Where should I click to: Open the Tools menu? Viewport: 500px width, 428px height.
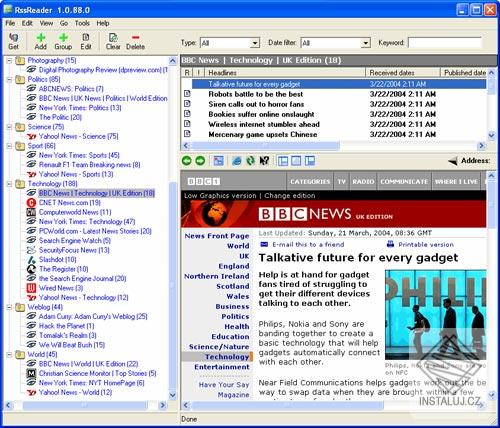tap(82, 23)
